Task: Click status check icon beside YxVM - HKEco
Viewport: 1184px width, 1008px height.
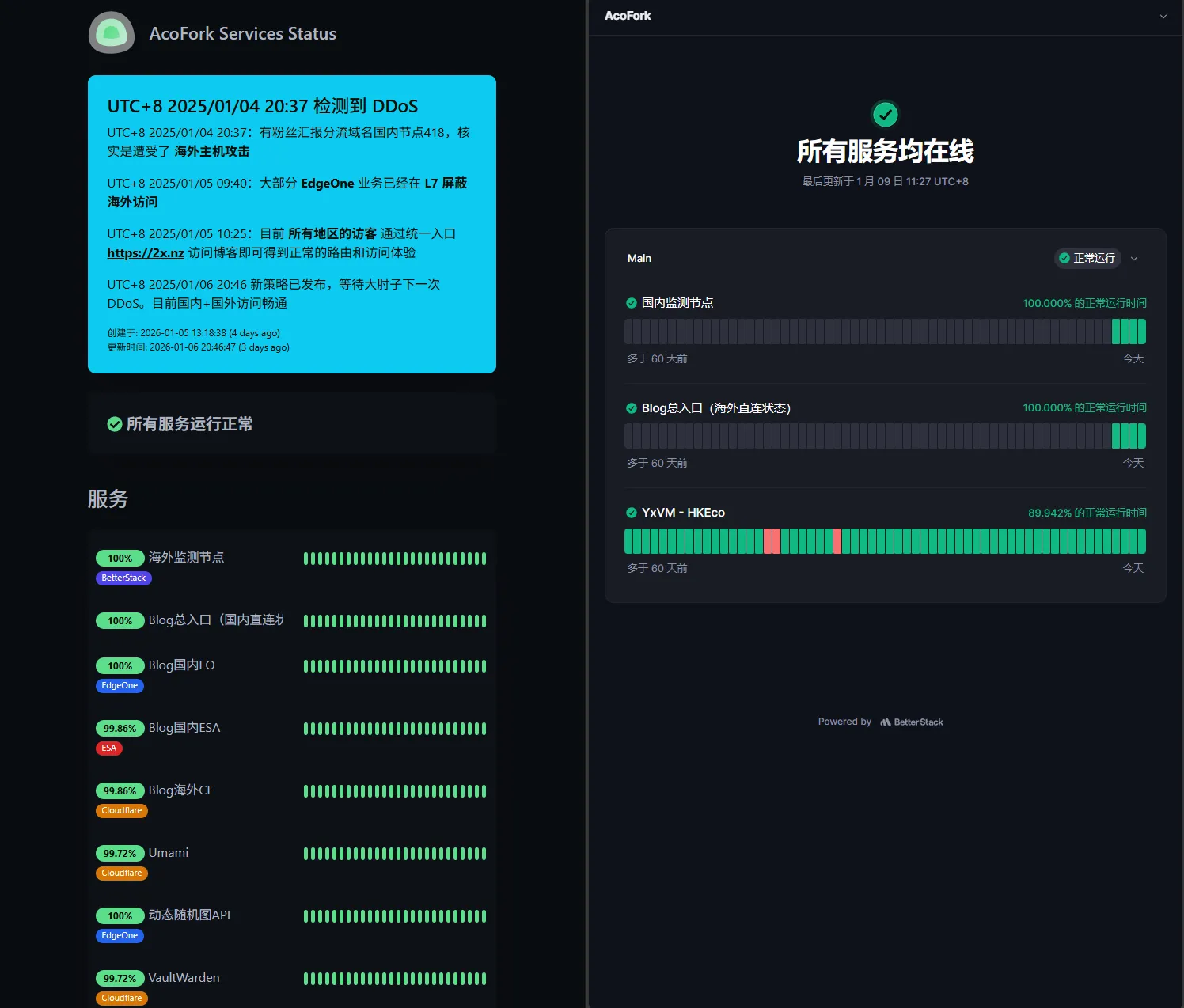Action: 632,513
